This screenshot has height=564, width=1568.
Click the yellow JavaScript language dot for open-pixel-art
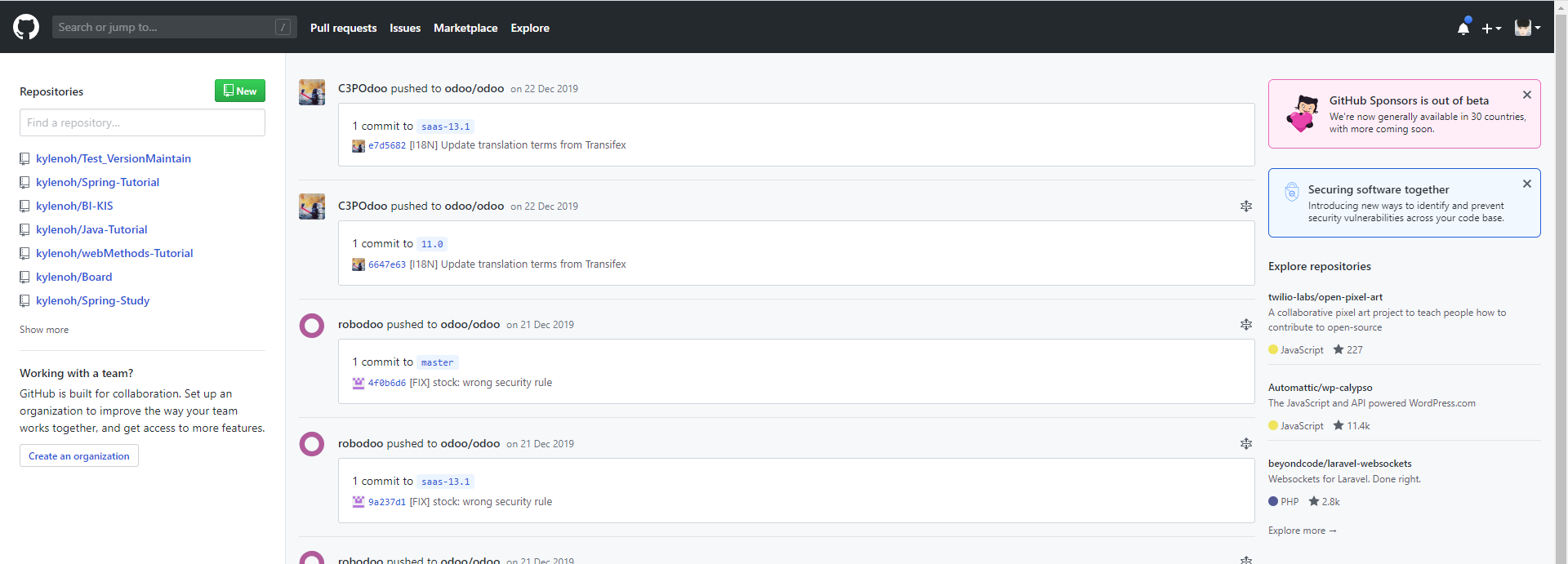coord(1273,349)
